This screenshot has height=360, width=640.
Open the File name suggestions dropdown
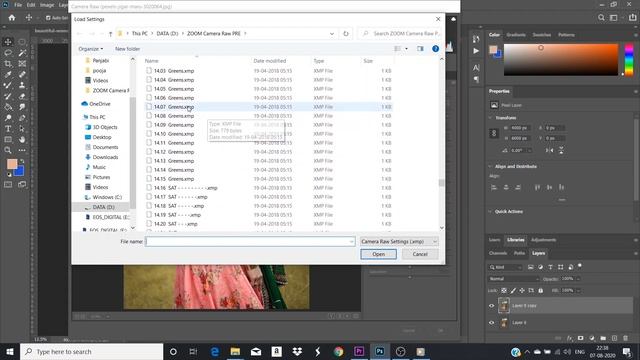pyautogui.click(x=351, y=242)
